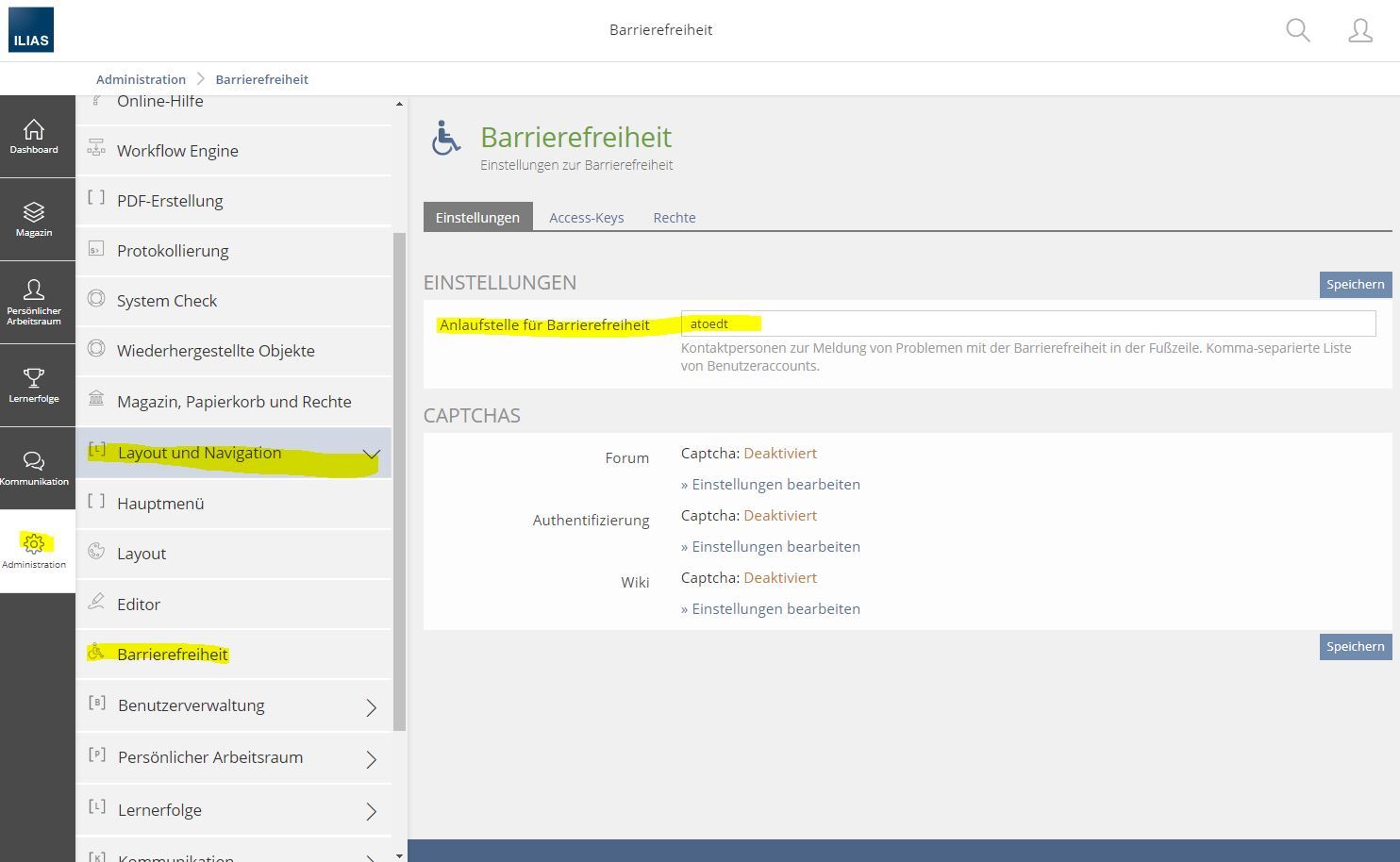Viewport: 1400px width, 862px height.
Task: Open System Check in admin menu
Action: click(167, 301)
